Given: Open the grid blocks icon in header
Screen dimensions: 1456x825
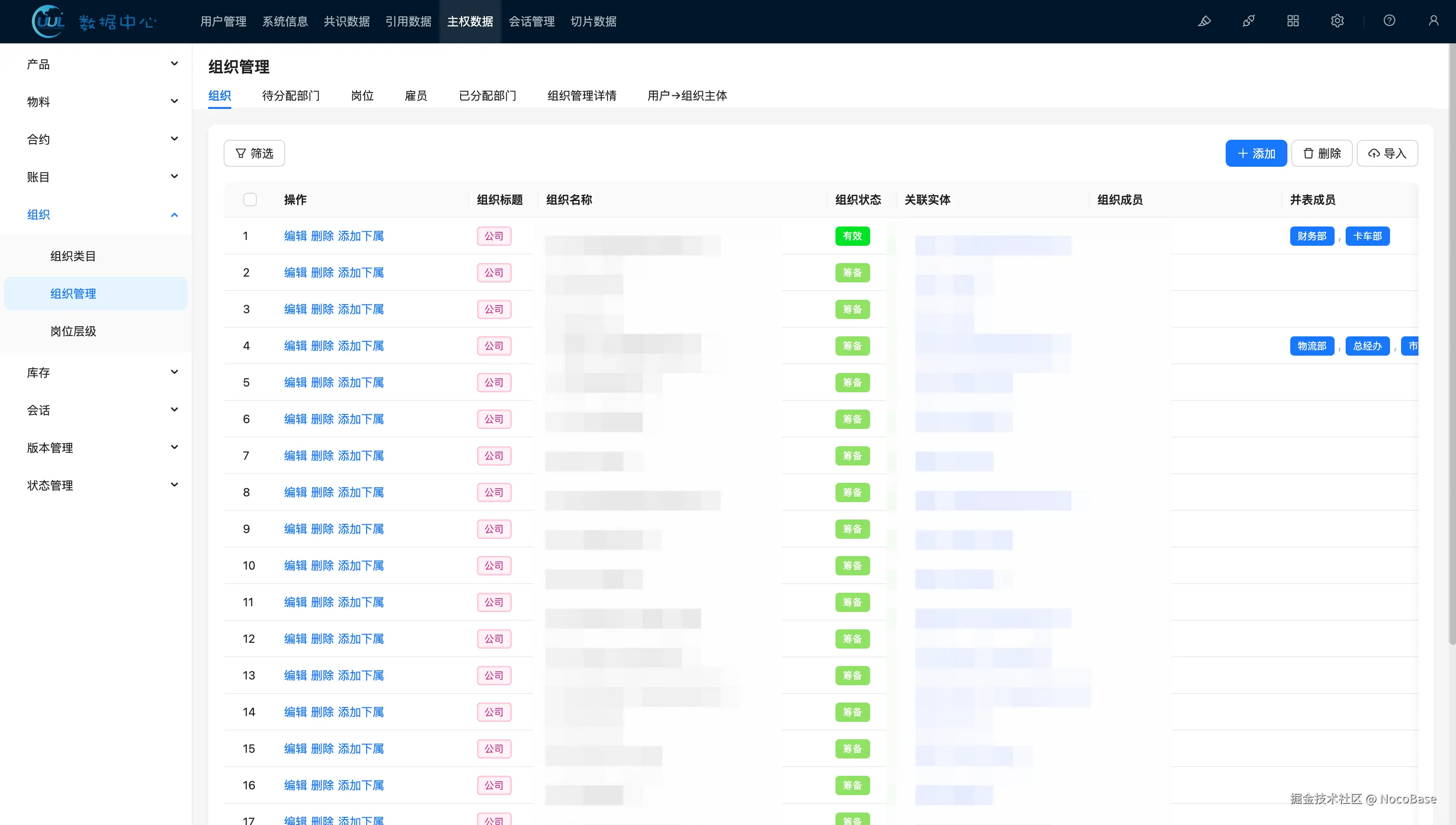Looking at the screenshot, I should (x=1293, y=21).
